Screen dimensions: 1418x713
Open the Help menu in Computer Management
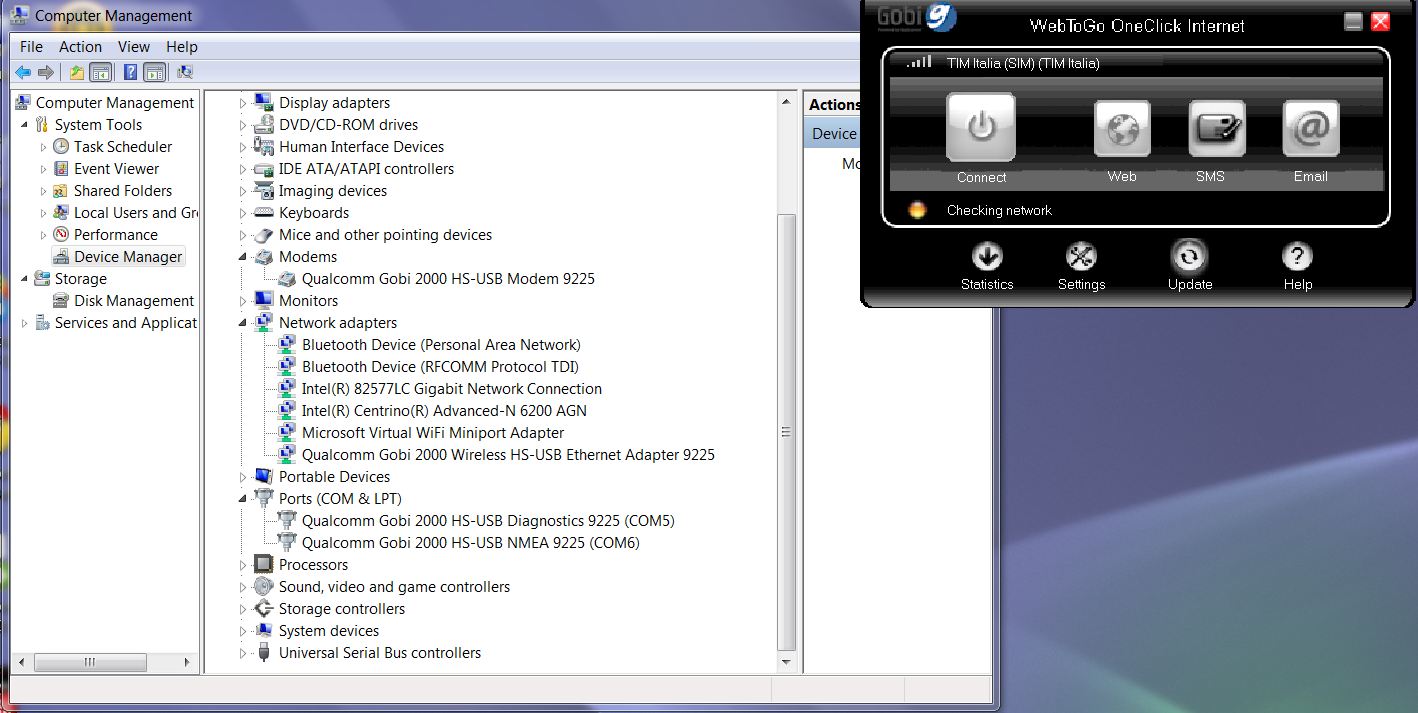[x=182, y=47]
